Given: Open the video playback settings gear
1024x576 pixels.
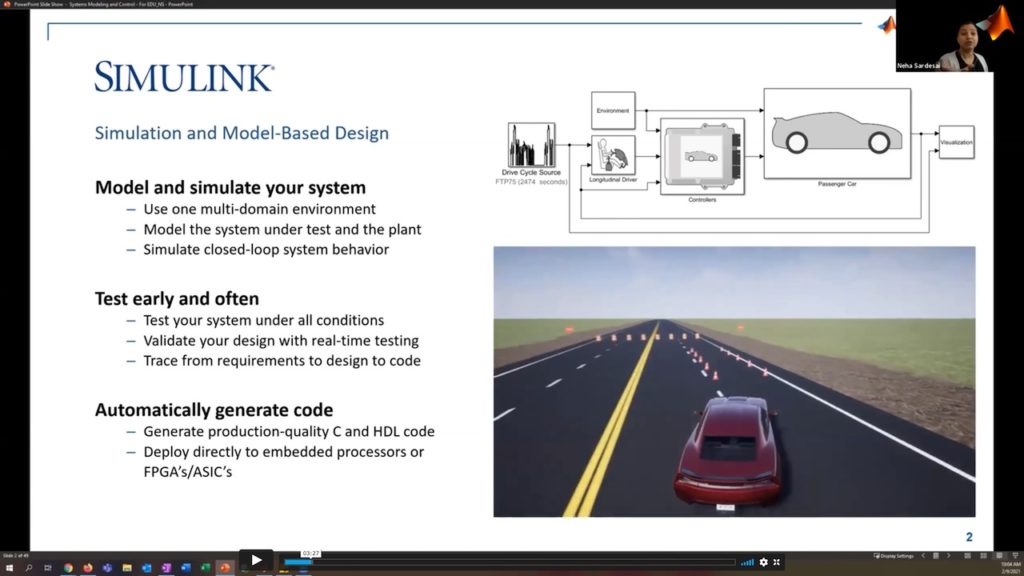Looking at the screenshot, I should (x=764, y=562).
